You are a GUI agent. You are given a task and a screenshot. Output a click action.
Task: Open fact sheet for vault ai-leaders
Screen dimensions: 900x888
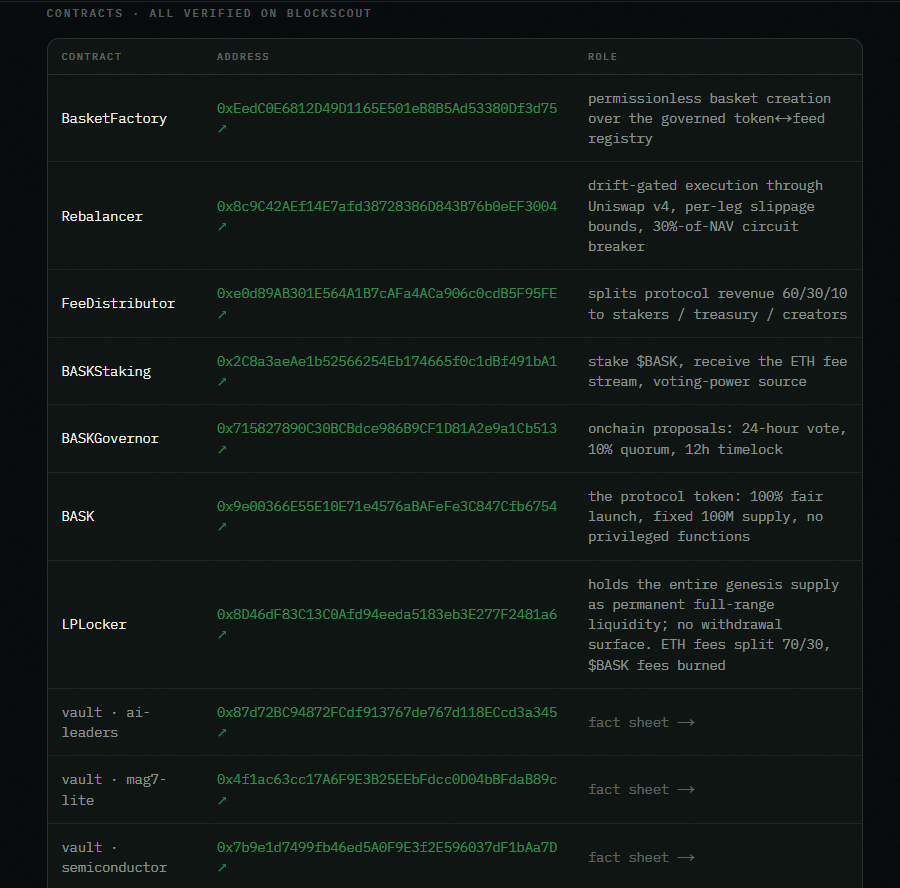[x=641, y=723]
